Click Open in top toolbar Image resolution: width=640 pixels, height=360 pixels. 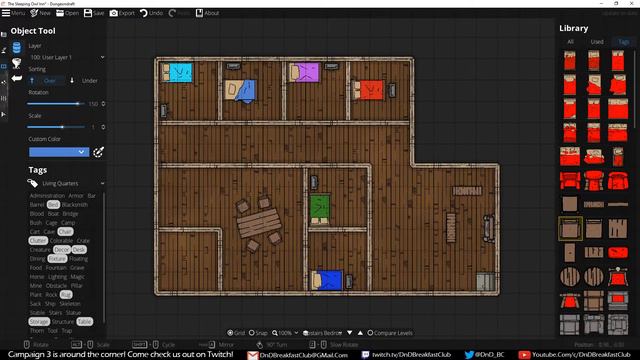(x=67, y=13)
